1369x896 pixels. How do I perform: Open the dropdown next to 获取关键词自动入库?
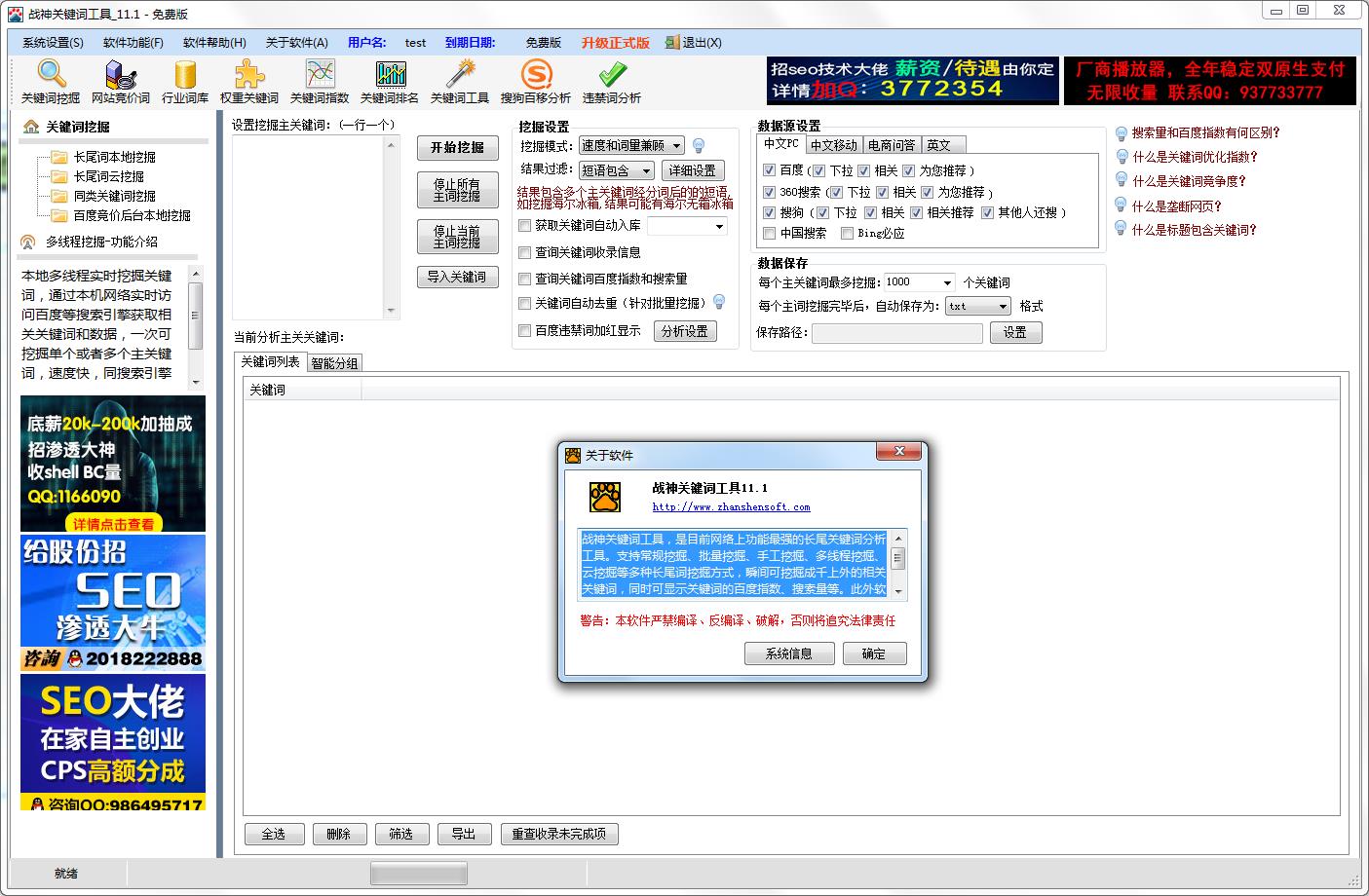click(687, 226)
